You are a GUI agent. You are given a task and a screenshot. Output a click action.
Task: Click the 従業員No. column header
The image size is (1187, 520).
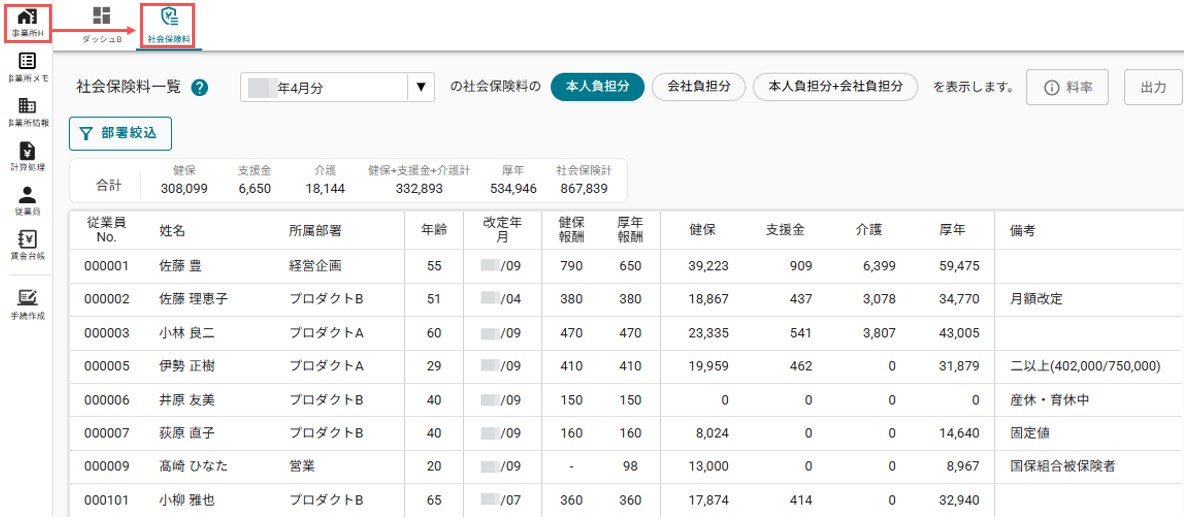pyautogui.click(x=105, y=230)
